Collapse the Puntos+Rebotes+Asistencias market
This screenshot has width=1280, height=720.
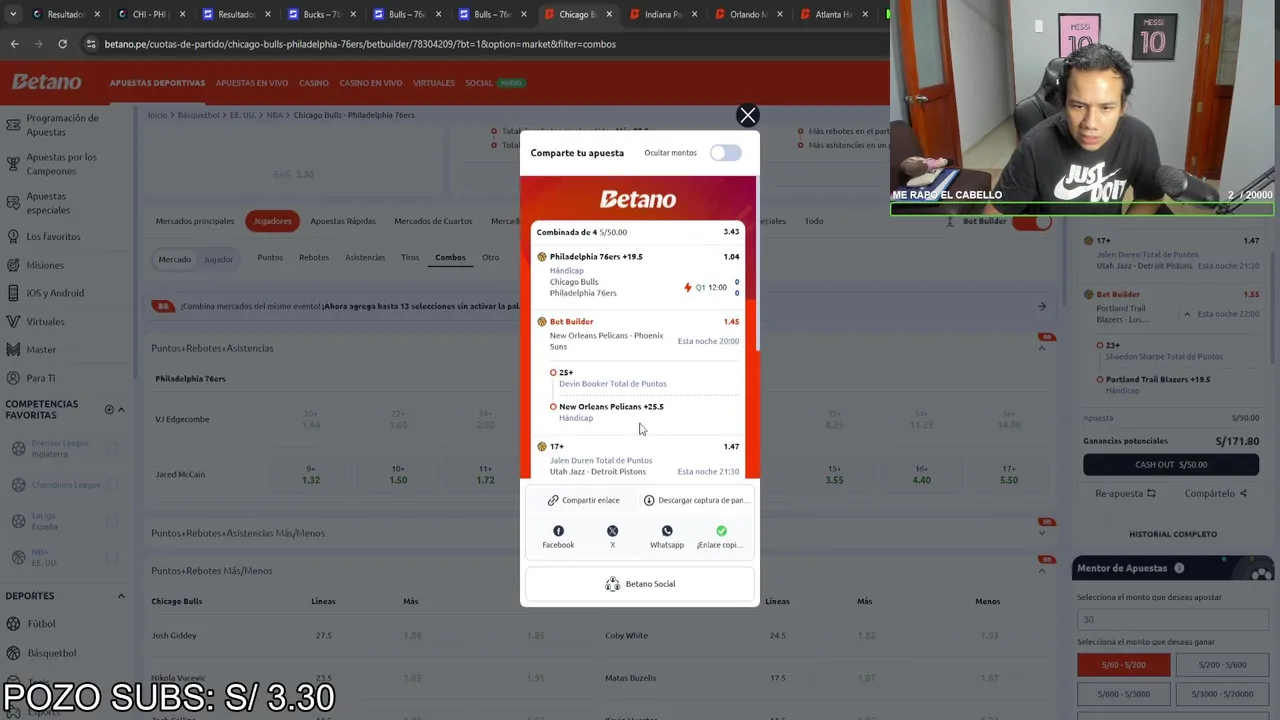coord(1041,348)
